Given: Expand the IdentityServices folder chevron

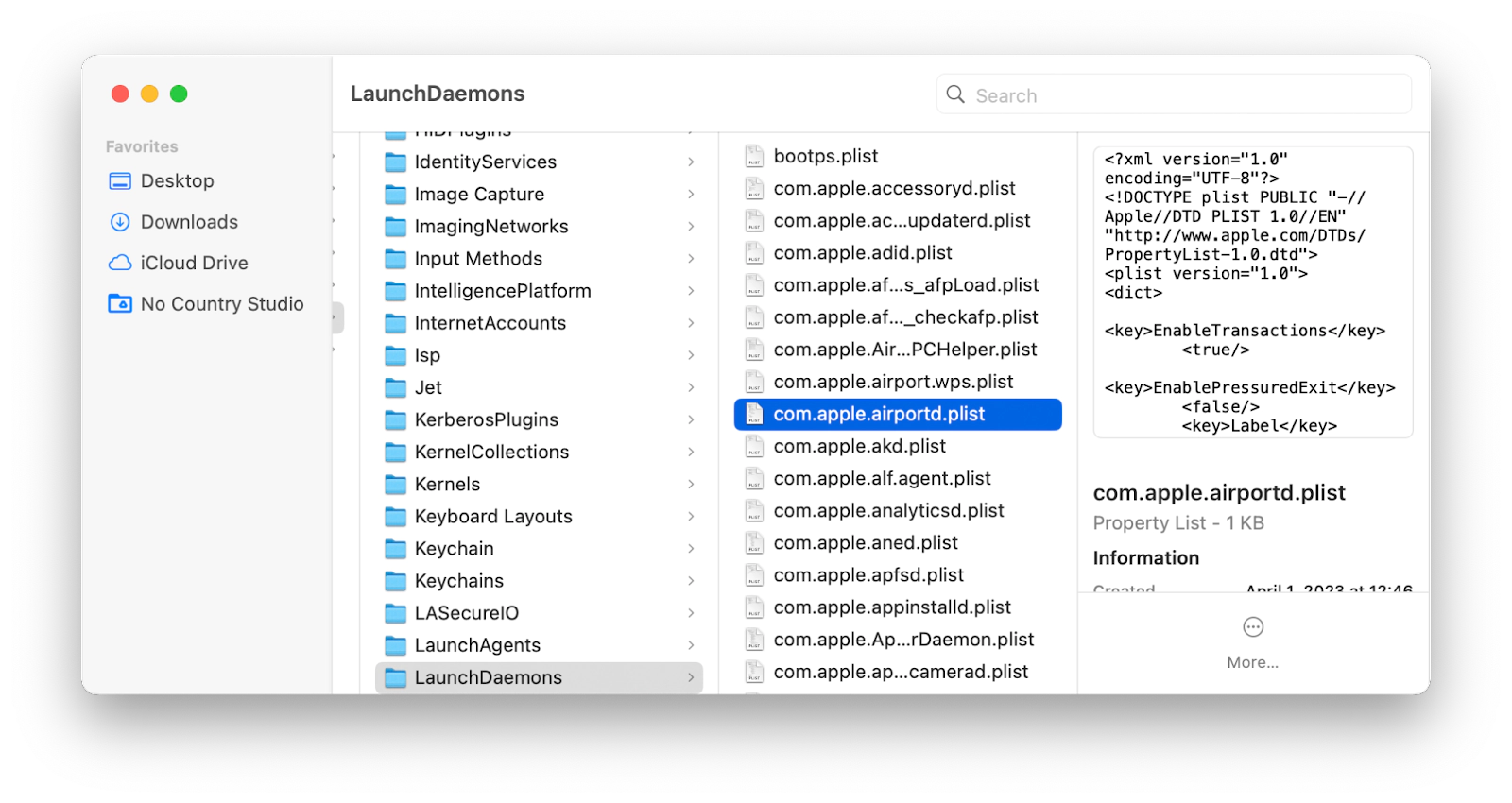Looking at the screenshot, I should pyautogui.click(x=691, y=162).
